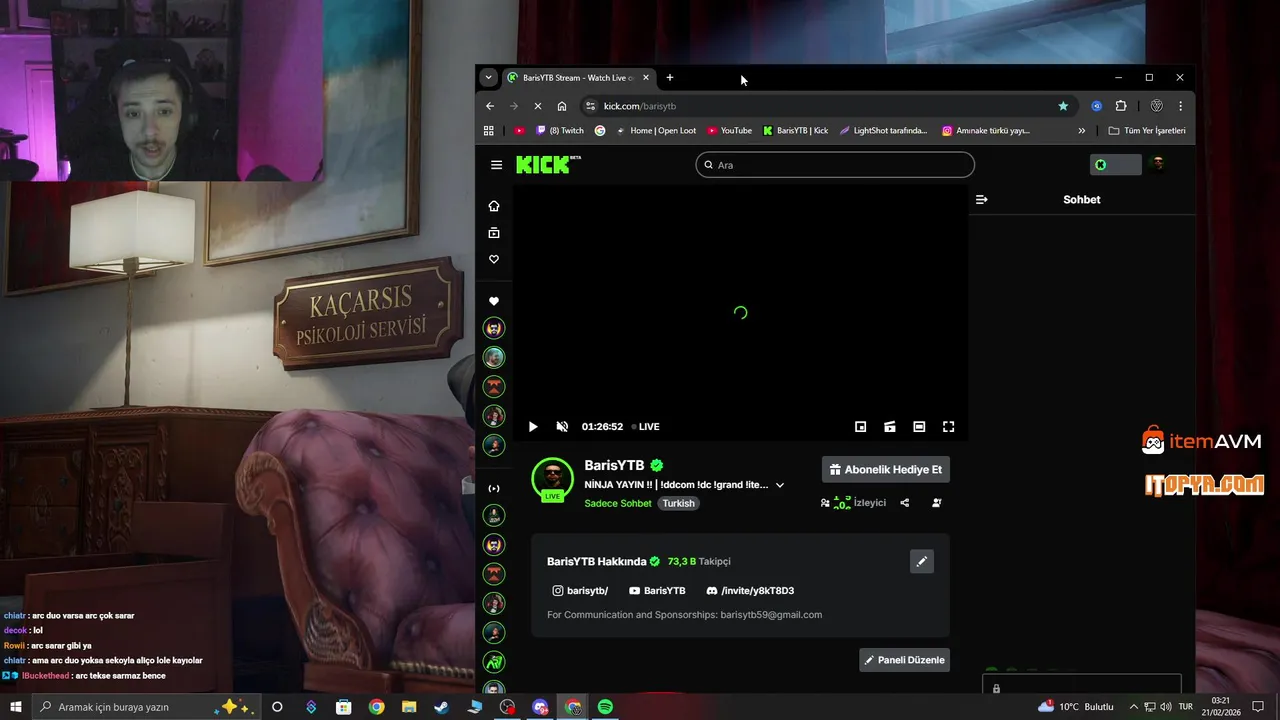Click the live broadcast recommended icon in sidebar

coord(494,488)
